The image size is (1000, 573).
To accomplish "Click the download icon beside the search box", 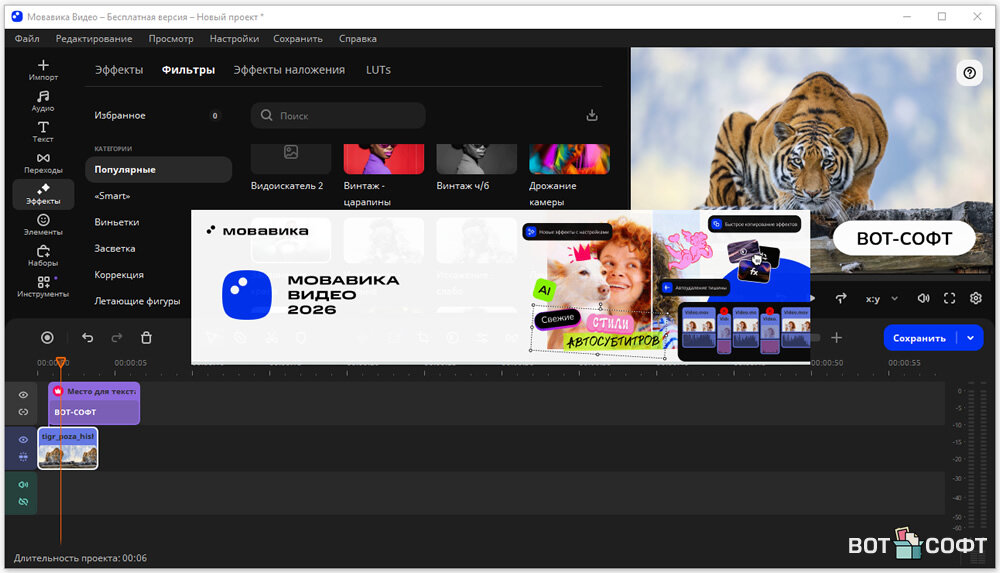I will pyautogui.click(x=592, y=116).
